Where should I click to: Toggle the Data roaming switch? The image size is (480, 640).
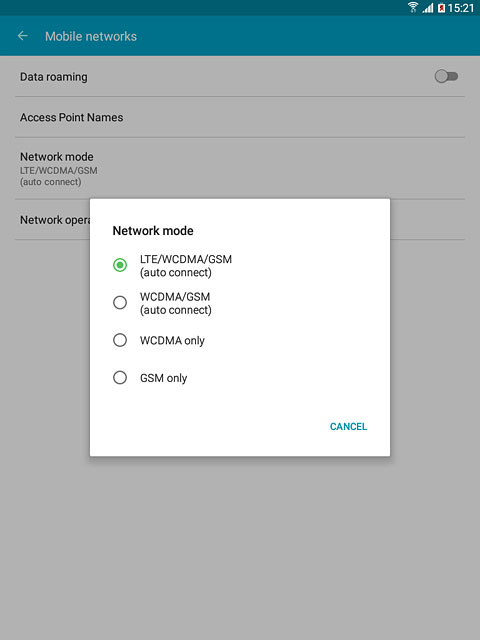[x=446, y=76]
